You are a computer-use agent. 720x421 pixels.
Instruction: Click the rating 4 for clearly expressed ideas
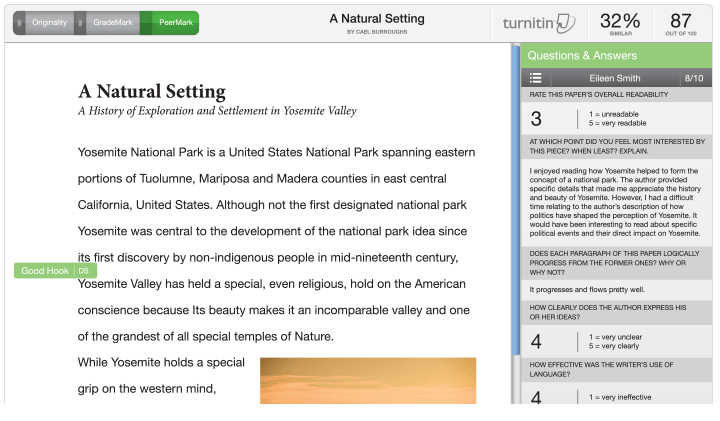coord(536,342)
